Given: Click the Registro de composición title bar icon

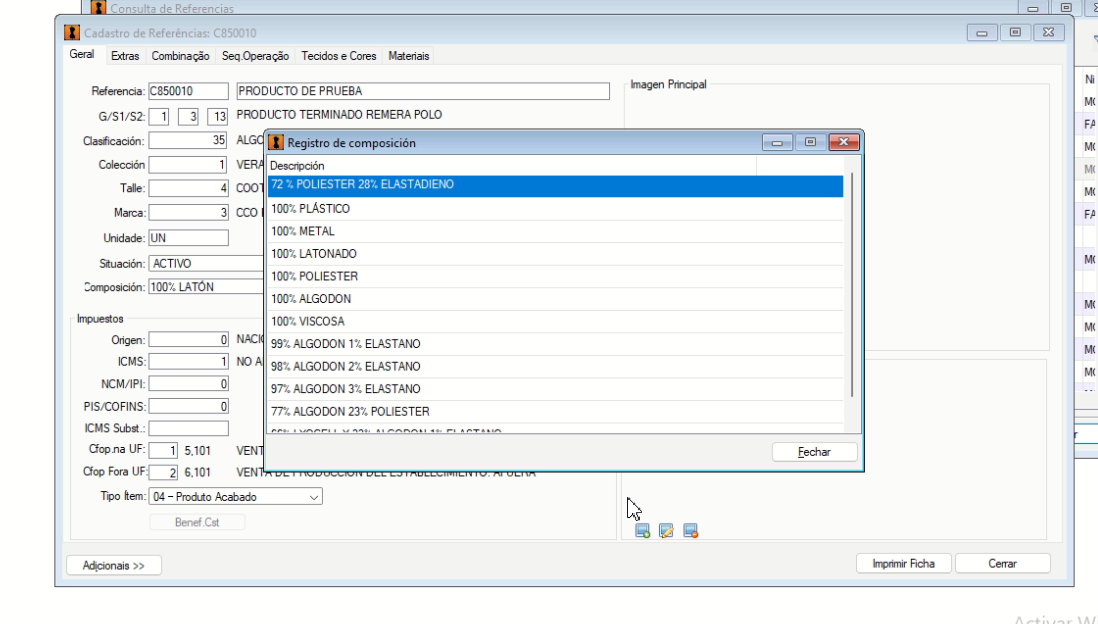Looking at the screenshot, I should tap(277, 143).
